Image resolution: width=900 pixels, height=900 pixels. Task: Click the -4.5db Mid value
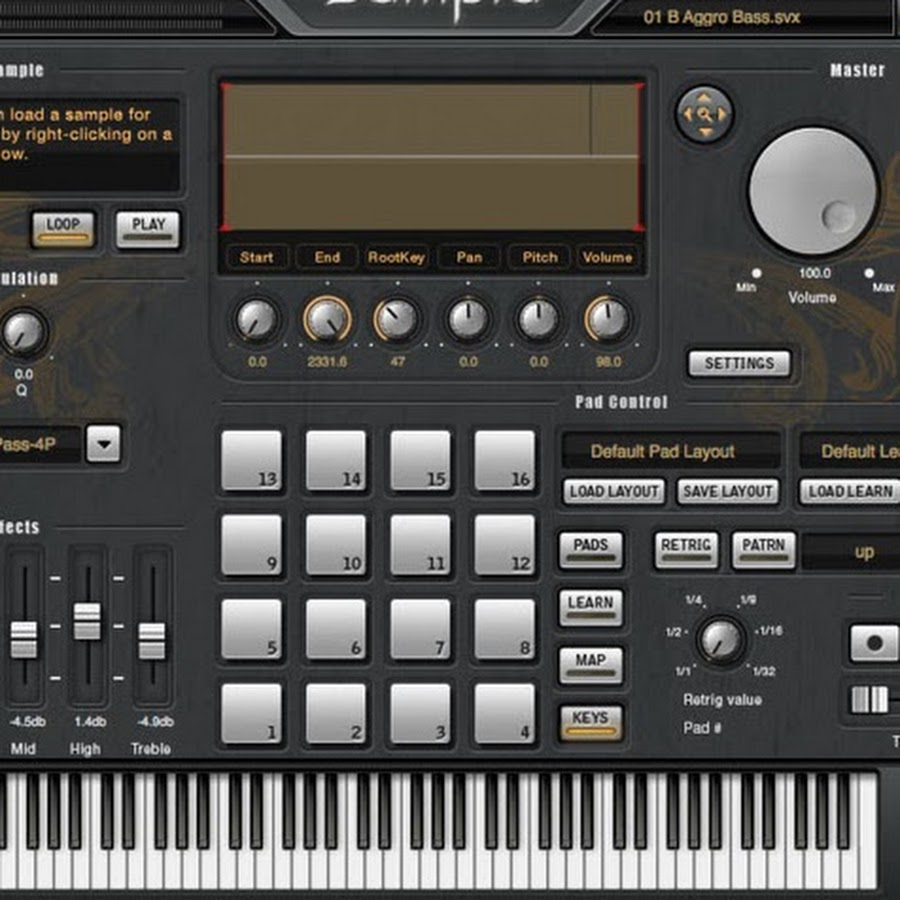click(27, 721)
